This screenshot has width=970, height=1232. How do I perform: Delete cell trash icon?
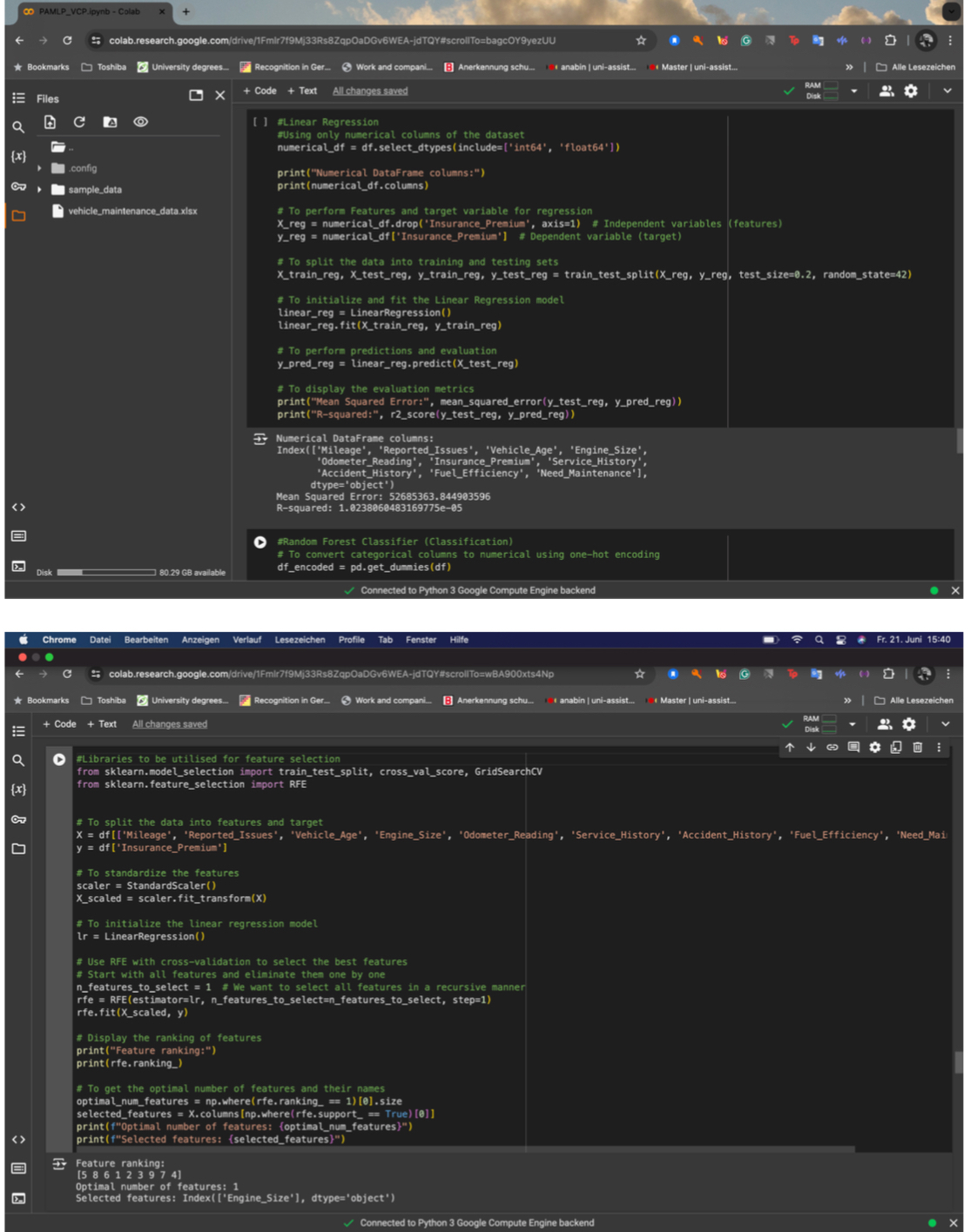[918, 748]
